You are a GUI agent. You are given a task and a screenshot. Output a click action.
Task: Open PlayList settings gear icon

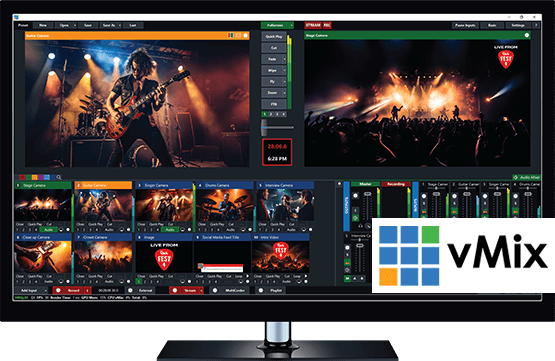coord(261,291)
